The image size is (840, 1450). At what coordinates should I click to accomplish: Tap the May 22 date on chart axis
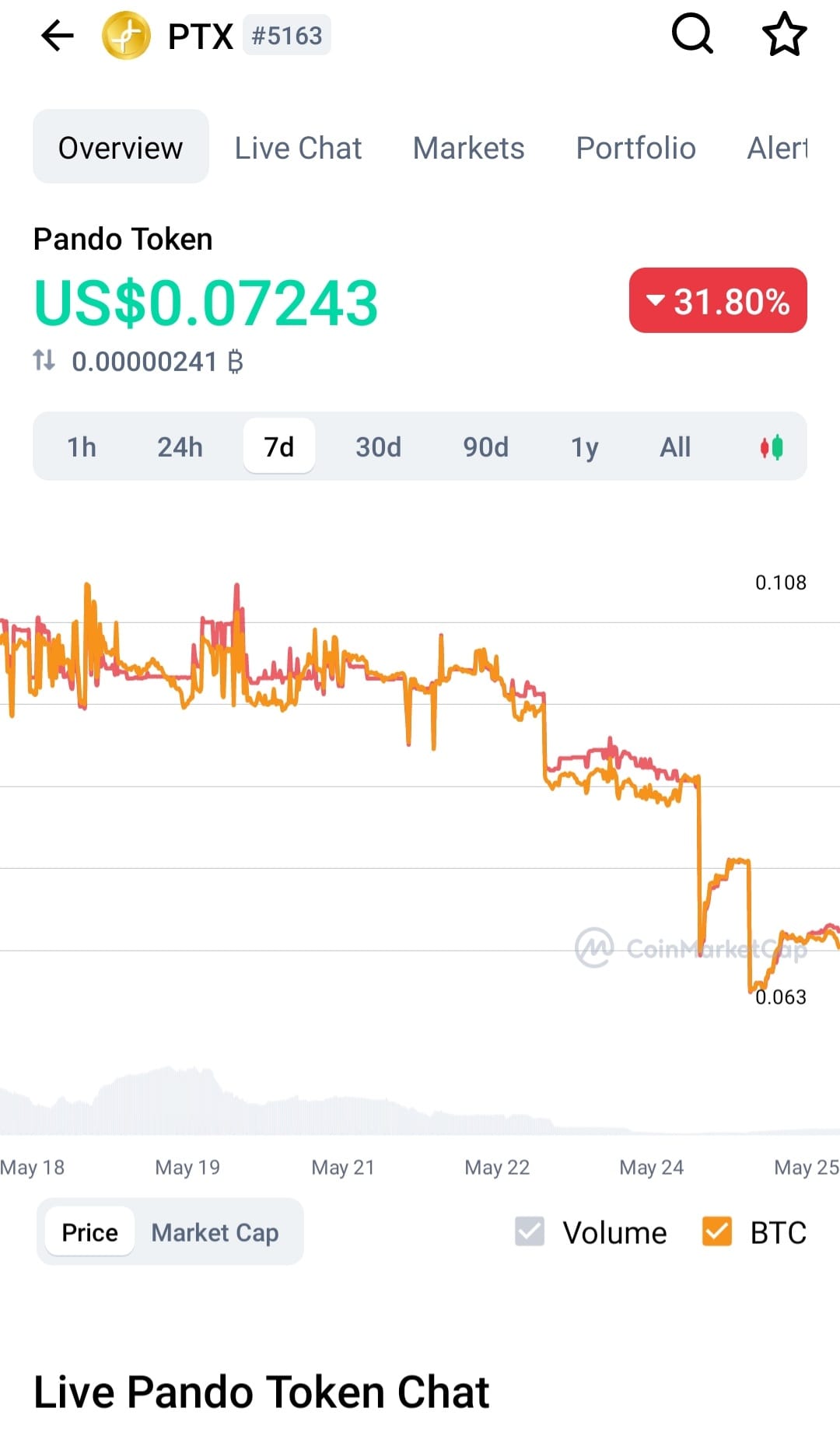tap(497, 1167)
